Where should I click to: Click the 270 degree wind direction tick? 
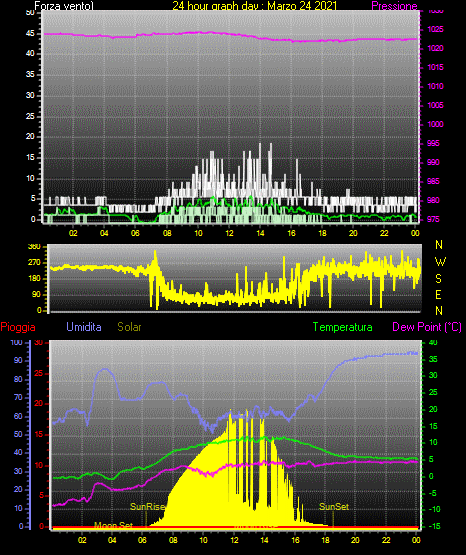tap(35, 263)
